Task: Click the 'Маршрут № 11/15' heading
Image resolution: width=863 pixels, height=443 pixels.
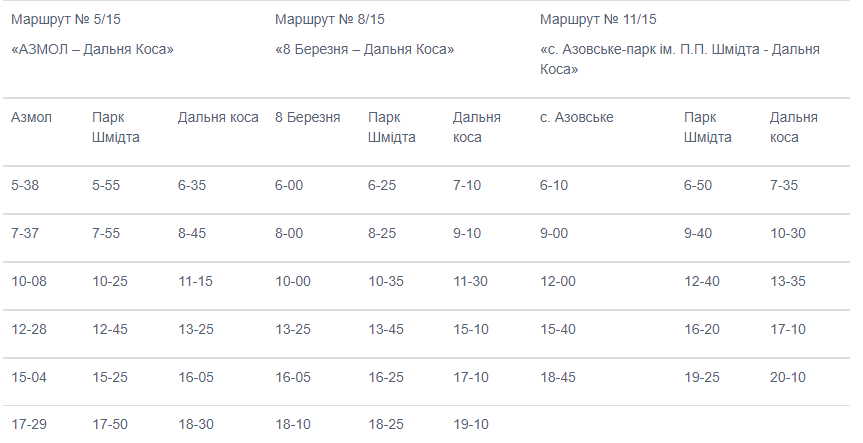Action: (x=598, y=20)
